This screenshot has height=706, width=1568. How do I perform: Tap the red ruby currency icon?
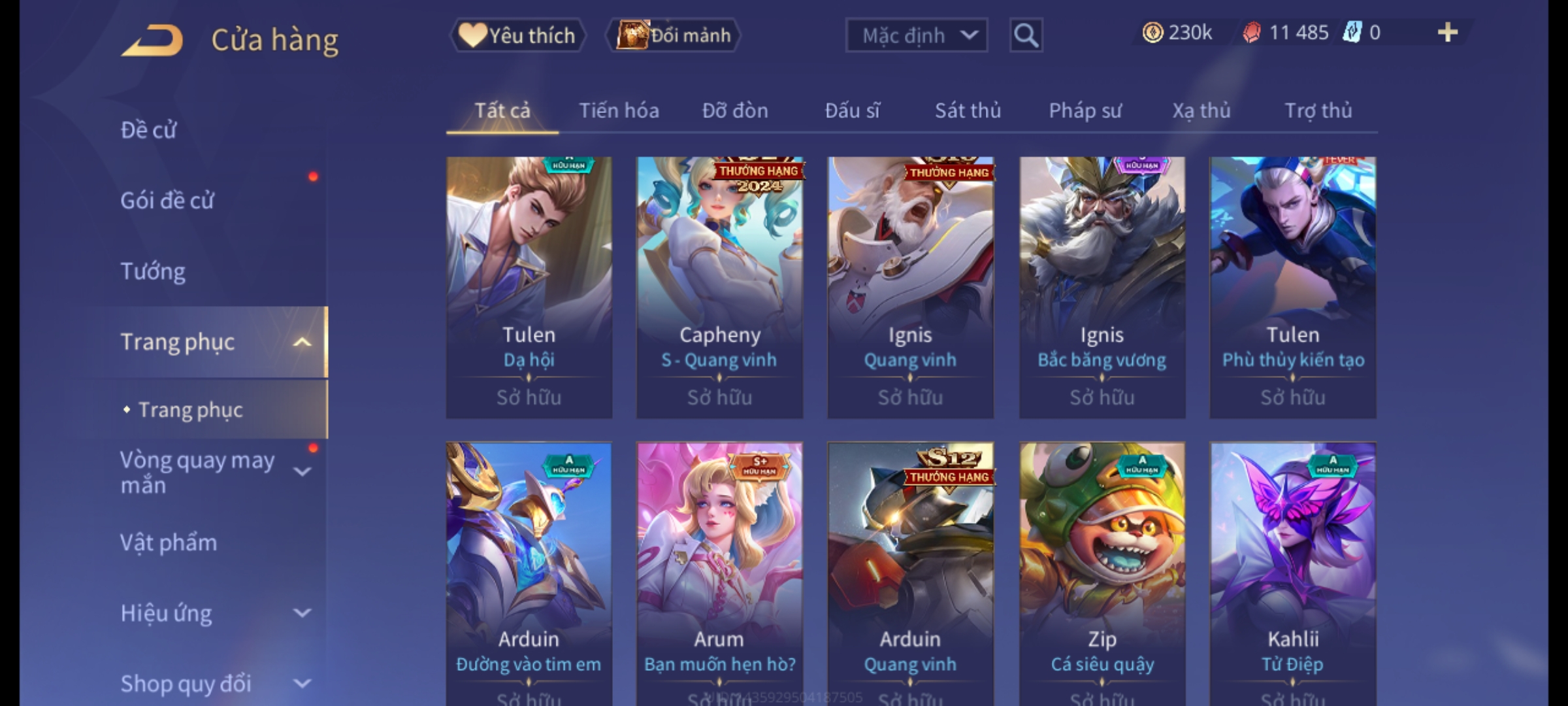point(1252,33)
